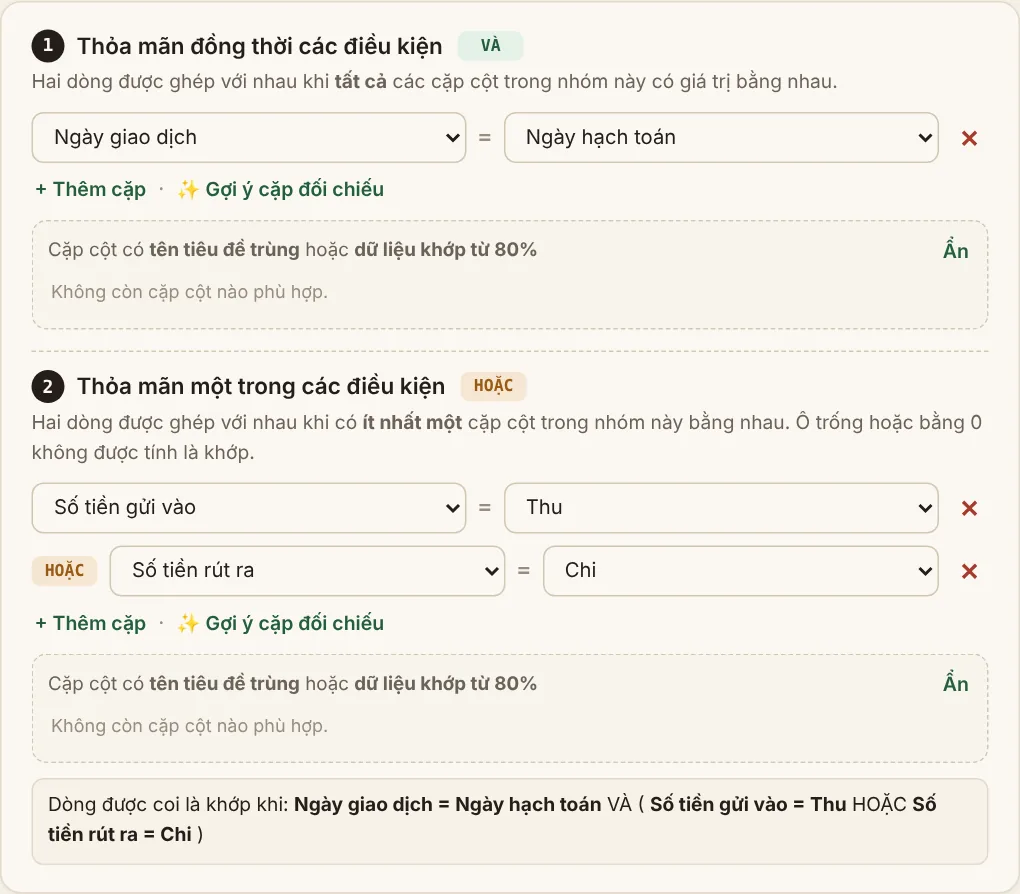Screen dimensions: 1020x894
Task: Click heading "Thỏa mãn đồng thời các điều kiện"
Action: 260,46
